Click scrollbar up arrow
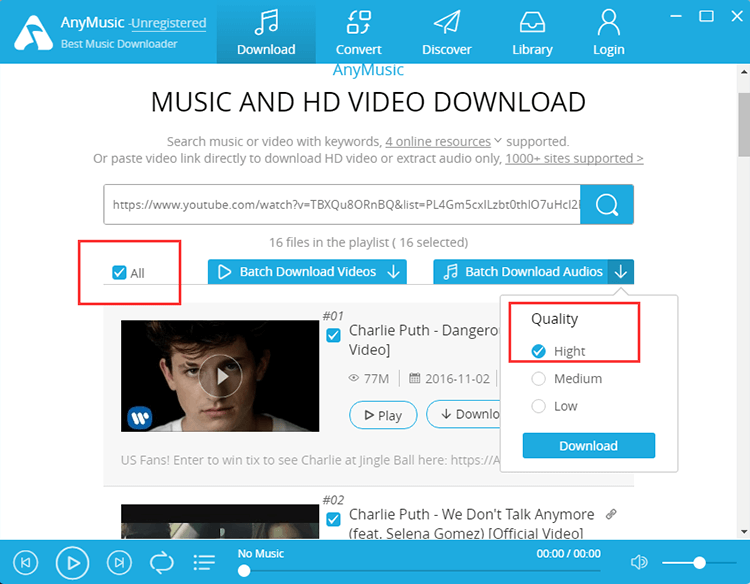 (x=744, y=72)
